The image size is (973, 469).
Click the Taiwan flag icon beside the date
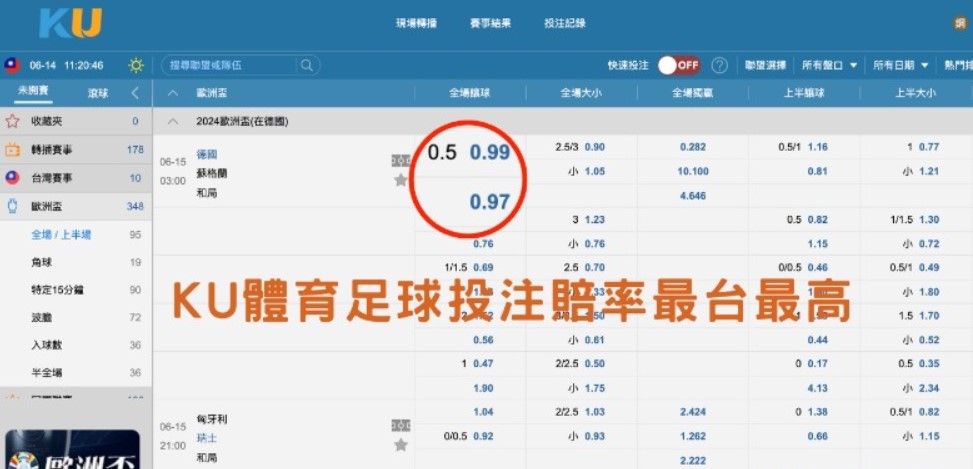[x=12, y=65]
